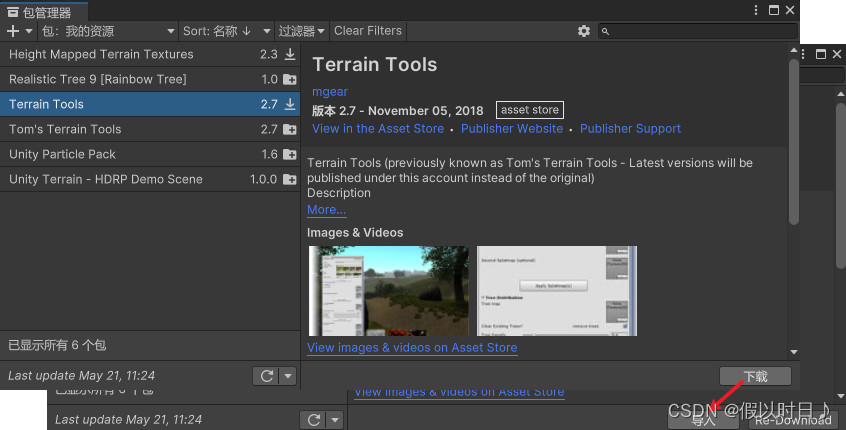This screenshot has width=846, height=430.
Task: Click the Images & Videos heading
Action: [x=355, y=233]
